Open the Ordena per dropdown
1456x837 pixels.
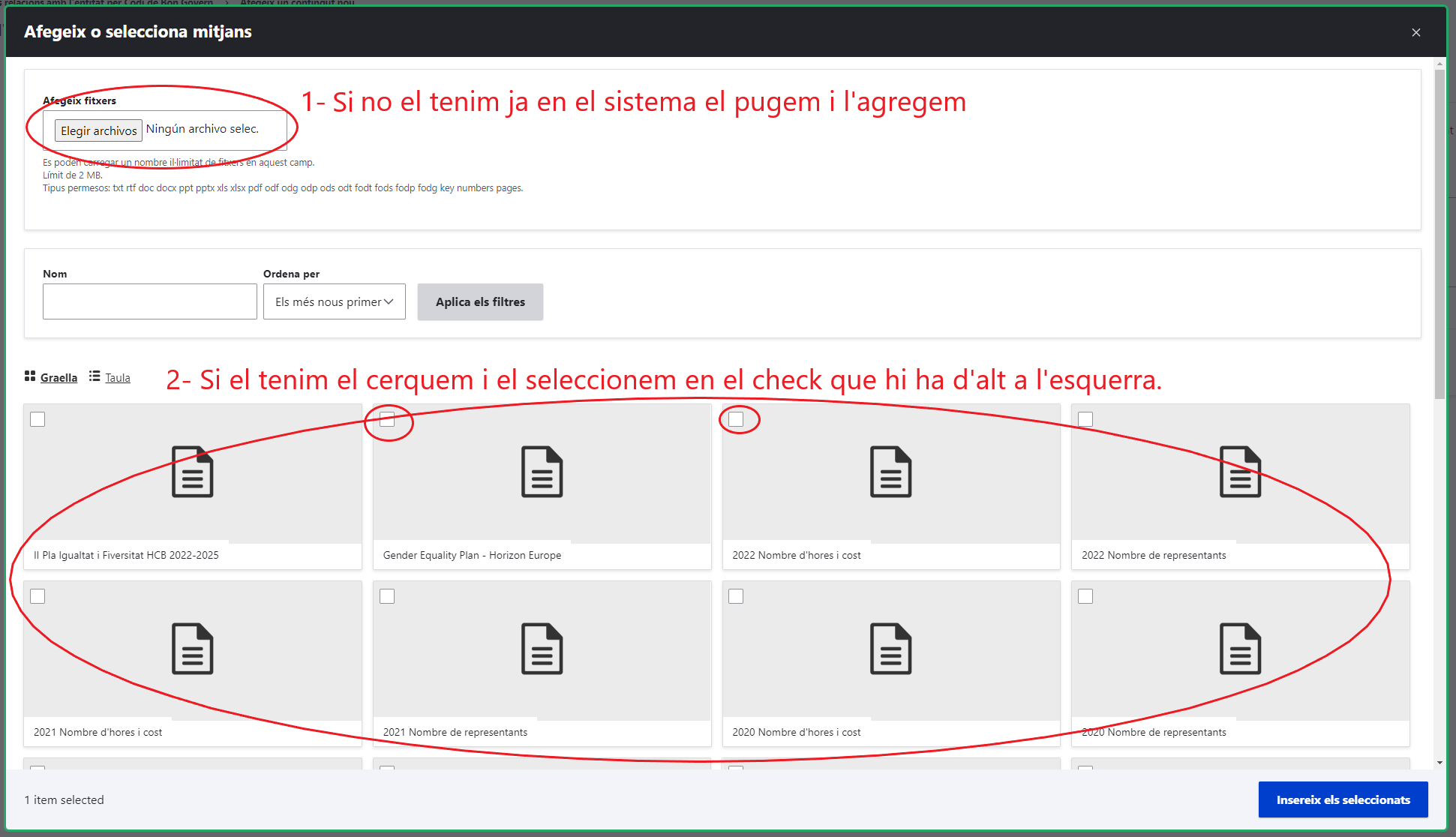[x=335, y=301]
